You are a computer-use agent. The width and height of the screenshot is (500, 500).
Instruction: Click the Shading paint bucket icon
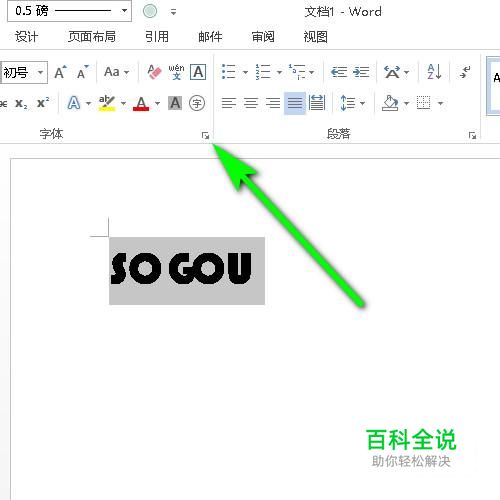[x=390, y=103]
